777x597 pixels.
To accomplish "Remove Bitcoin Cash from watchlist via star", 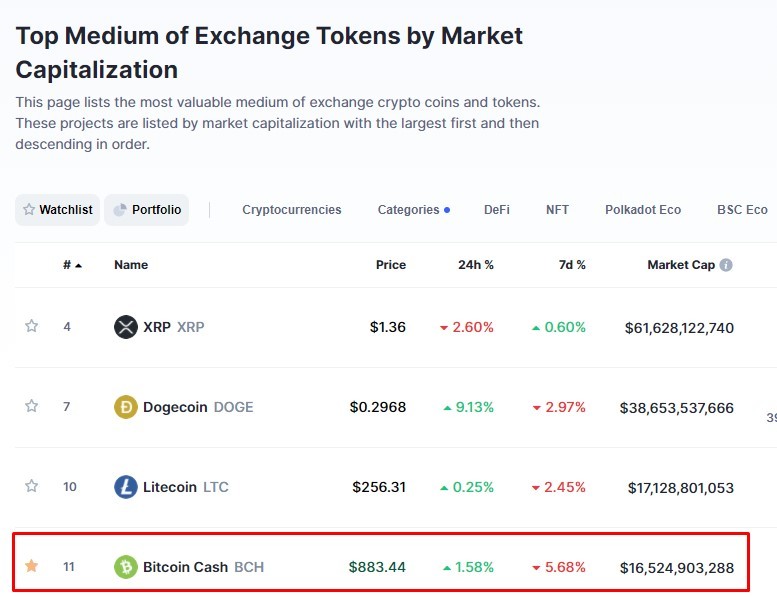I will (x=32, y=566).
